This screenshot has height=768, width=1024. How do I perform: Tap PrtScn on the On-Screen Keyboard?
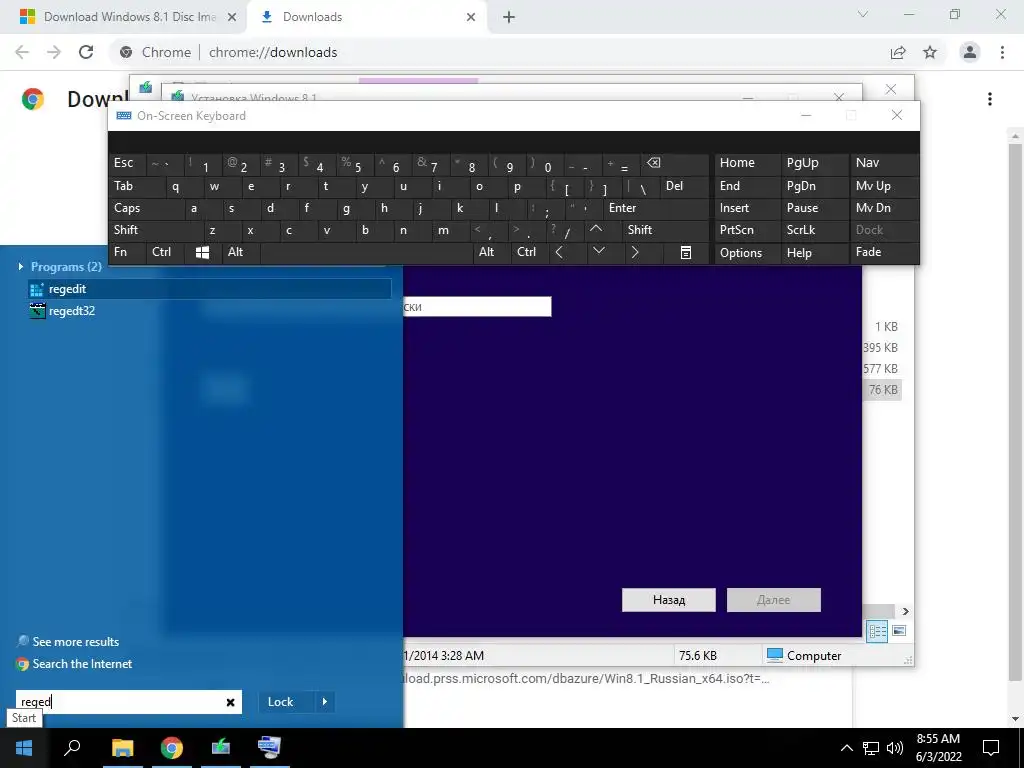coord(747,230)
